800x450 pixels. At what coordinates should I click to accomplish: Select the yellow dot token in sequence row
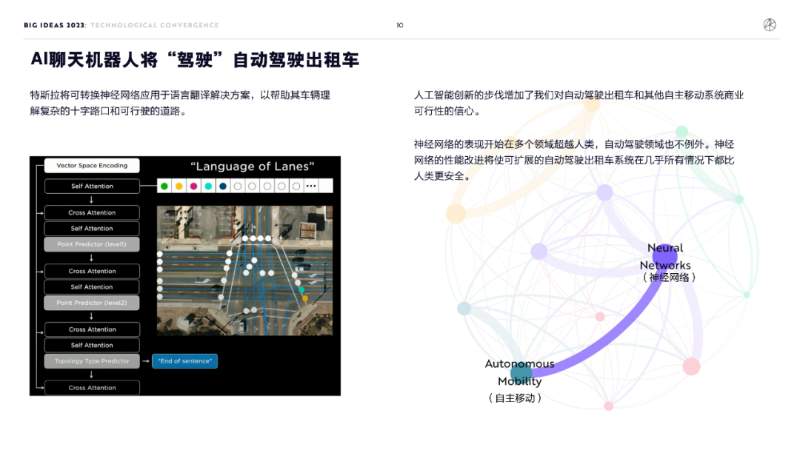point(179,186)
